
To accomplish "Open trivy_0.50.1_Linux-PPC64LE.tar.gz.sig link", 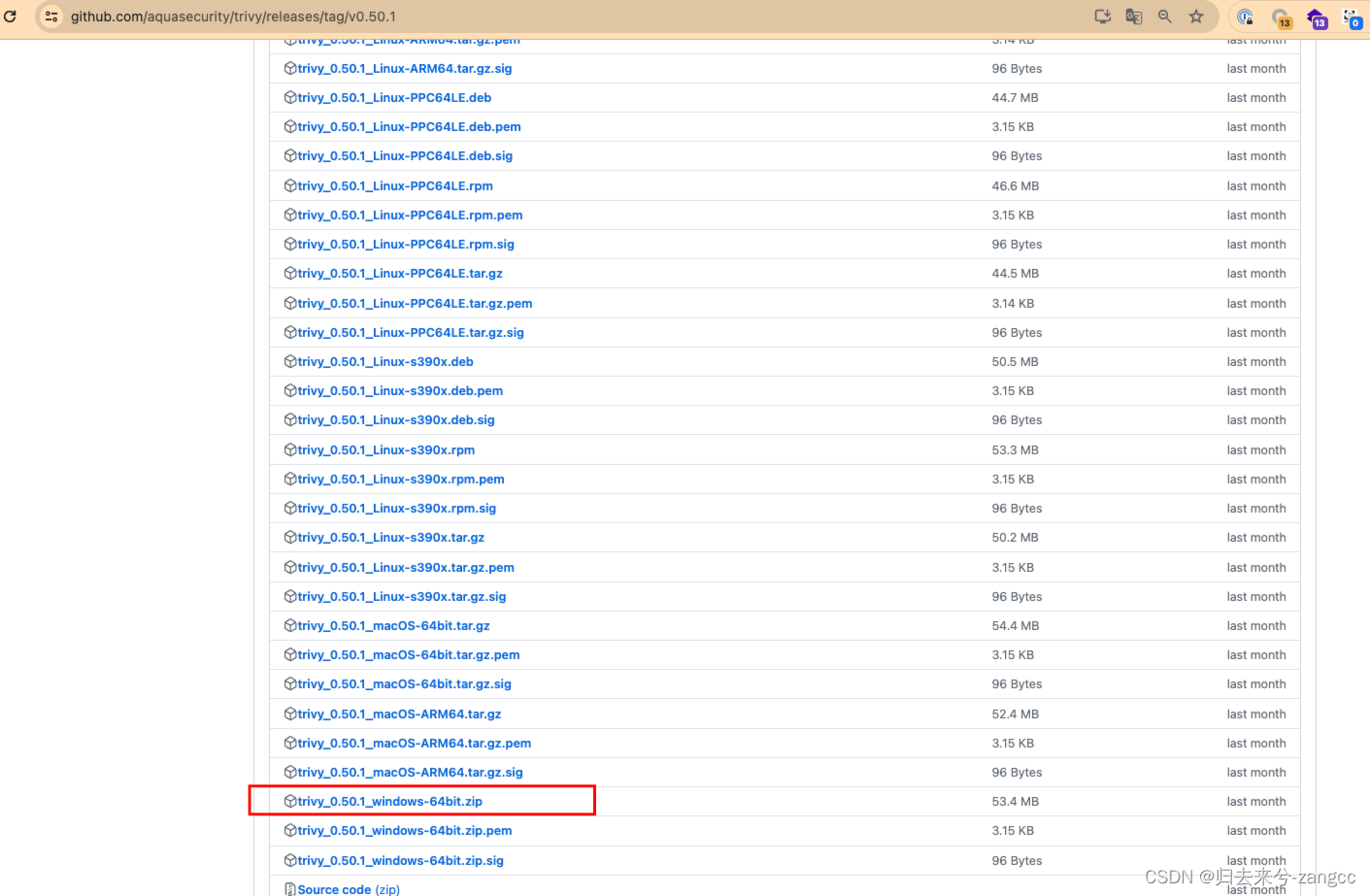I will pos(411,333).
